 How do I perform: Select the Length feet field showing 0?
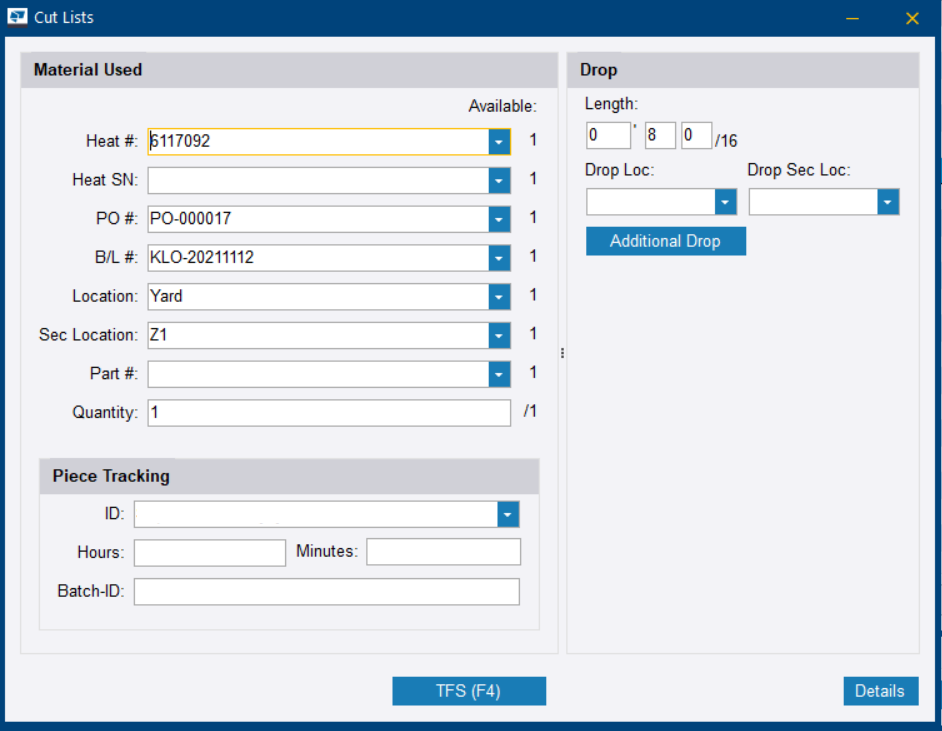click(608, 135)
